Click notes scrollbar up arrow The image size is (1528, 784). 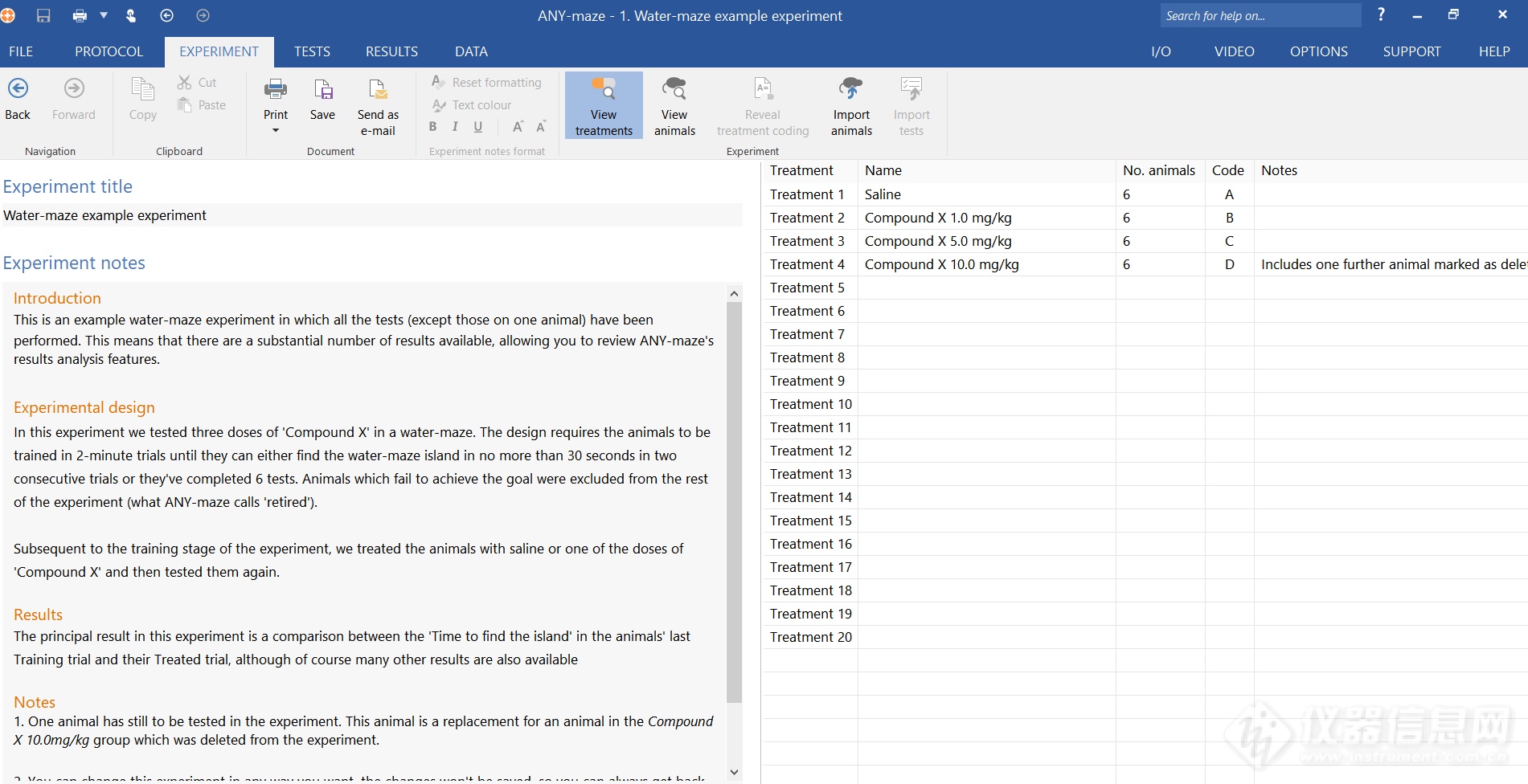tap(734, 294)
